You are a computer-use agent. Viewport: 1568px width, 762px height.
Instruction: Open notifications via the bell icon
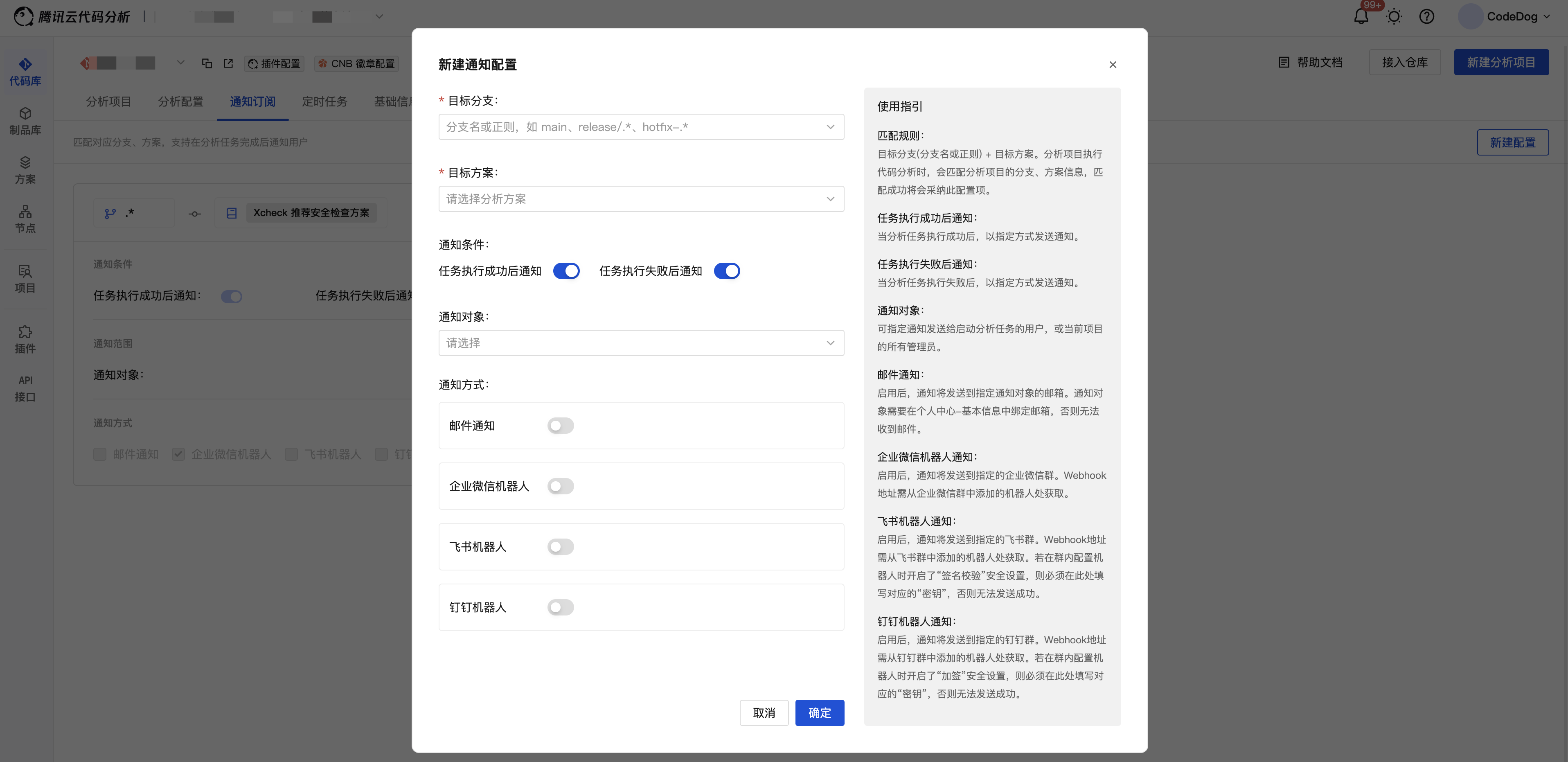point(1362,16)
